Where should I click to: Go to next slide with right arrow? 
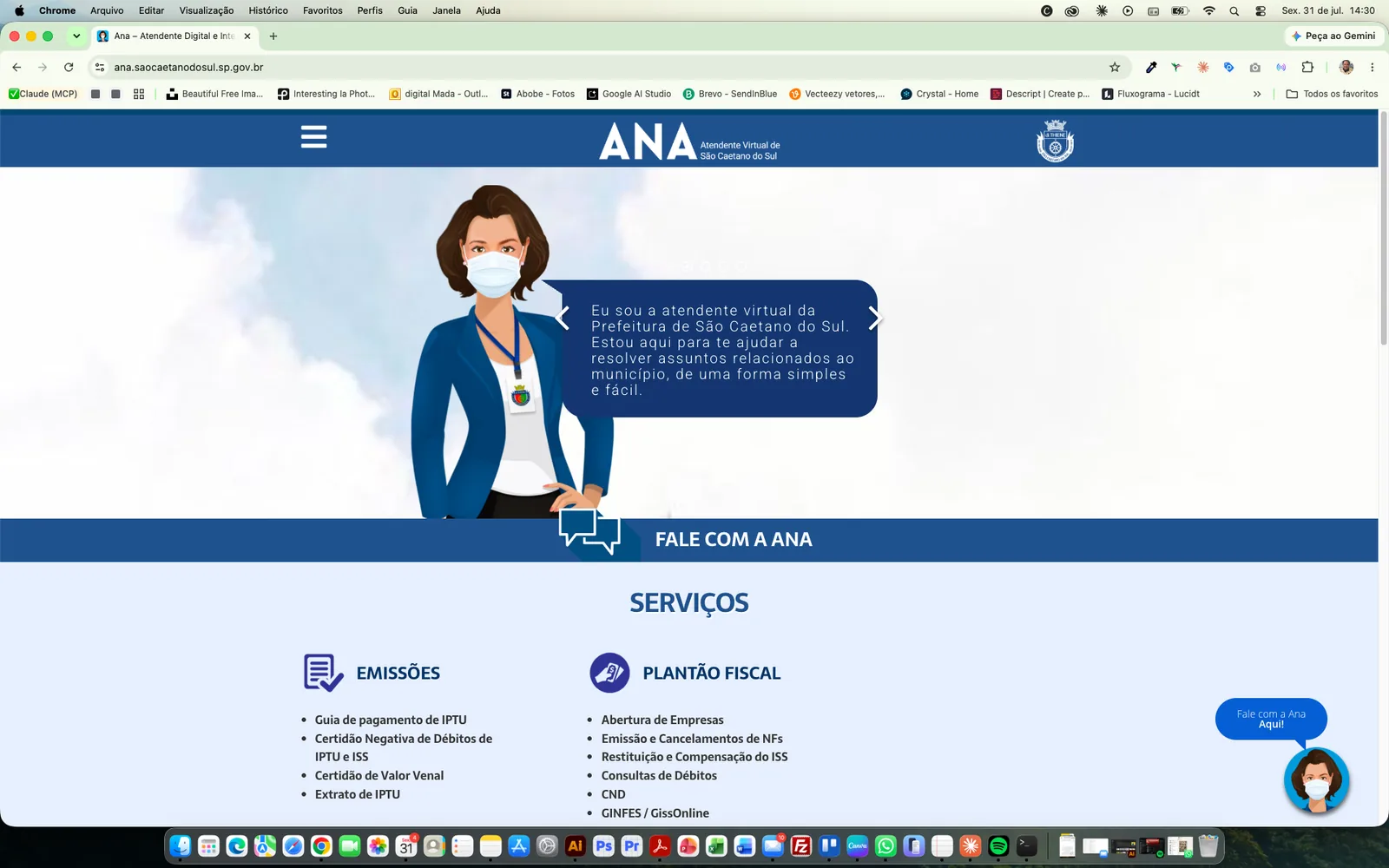tap(875, 319)
